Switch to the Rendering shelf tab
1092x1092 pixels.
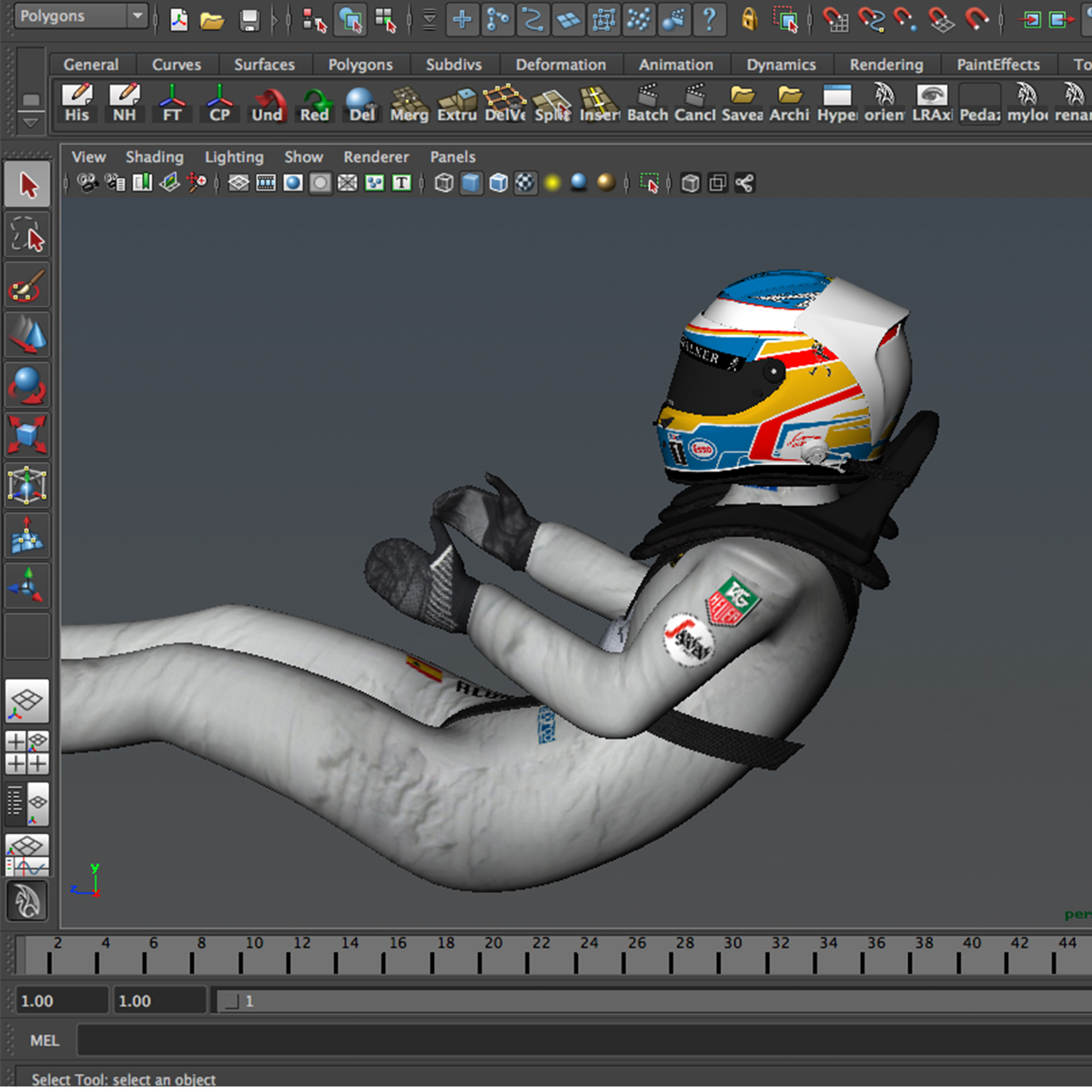(886, 65)
